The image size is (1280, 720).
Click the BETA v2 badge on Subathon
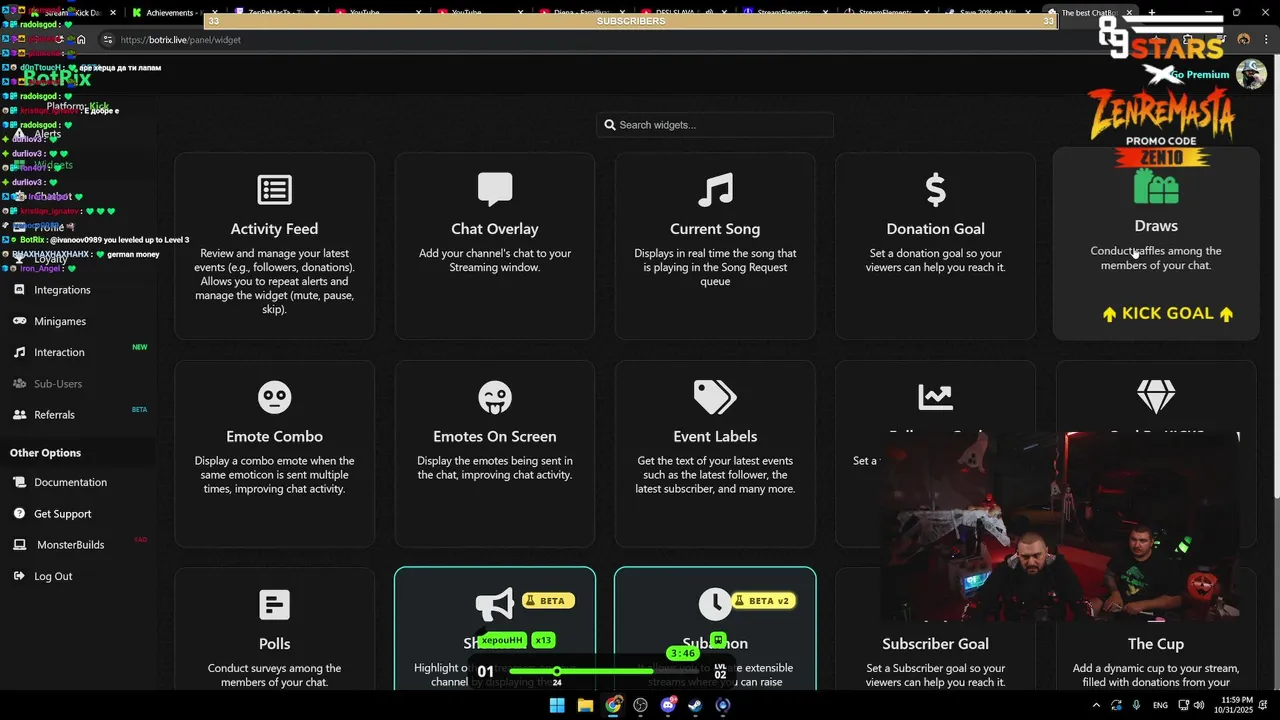pos(764,601)
